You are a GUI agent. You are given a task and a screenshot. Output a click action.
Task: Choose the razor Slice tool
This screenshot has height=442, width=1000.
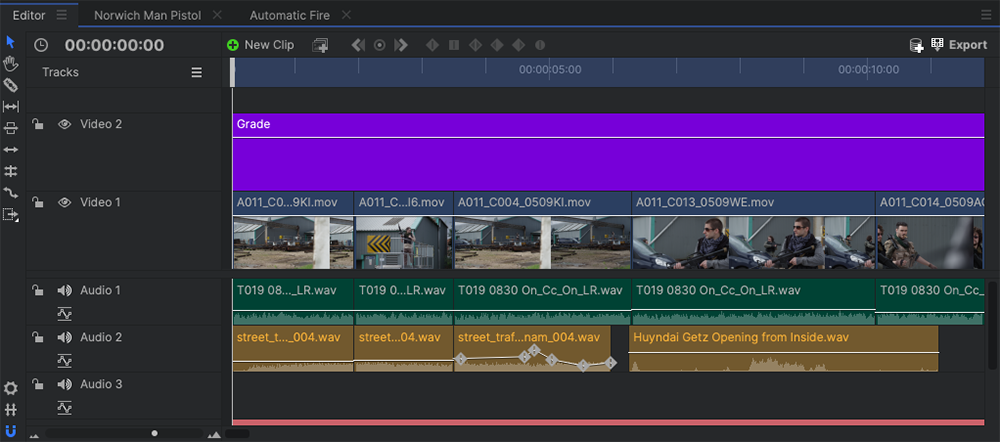11,85
